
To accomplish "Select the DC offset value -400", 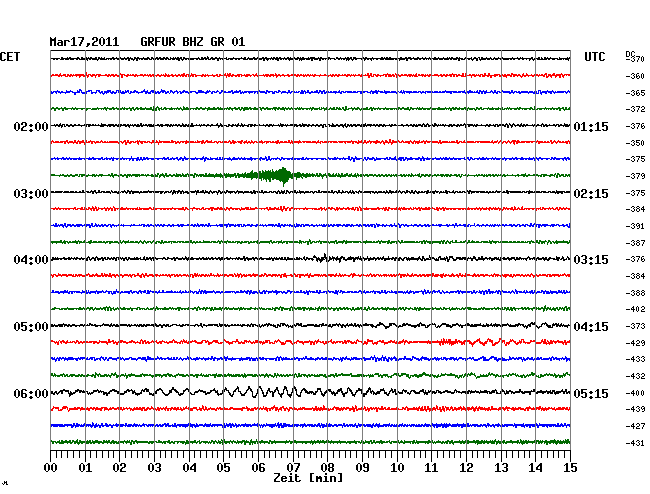I will point(635,393).
